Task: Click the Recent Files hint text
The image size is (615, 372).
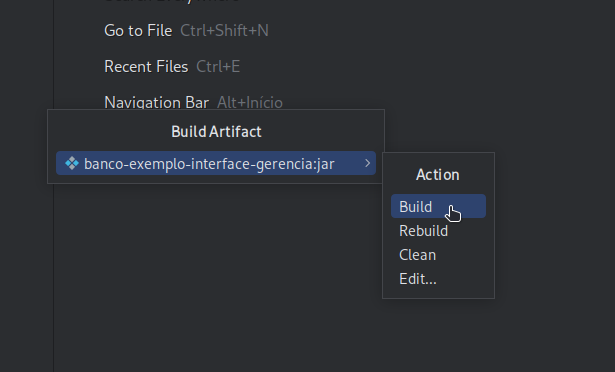Action: click(146, 67)
